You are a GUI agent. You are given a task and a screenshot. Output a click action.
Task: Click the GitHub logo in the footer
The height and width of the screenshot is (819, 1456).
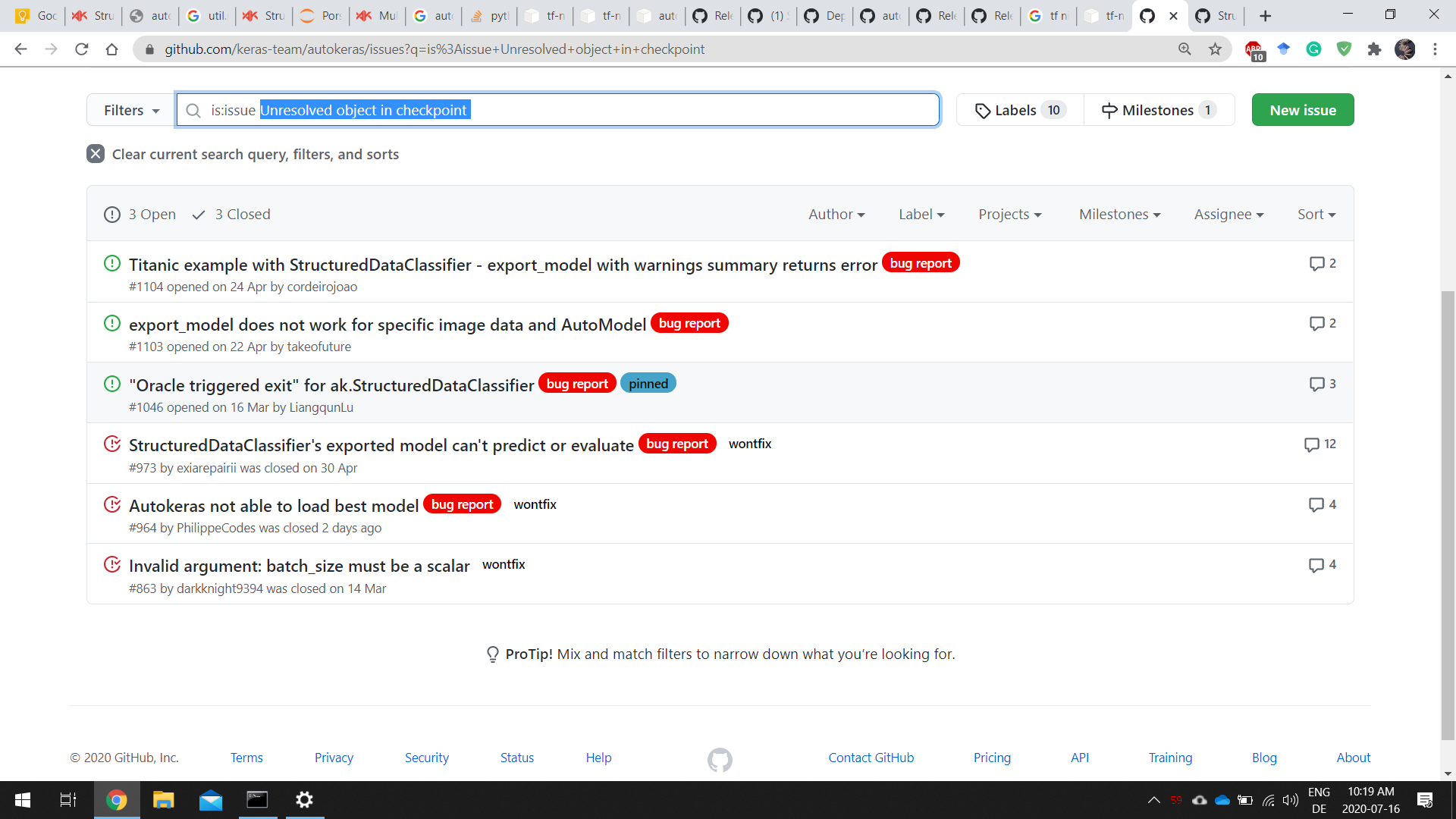pyautogui.click(x=720, y=759)
